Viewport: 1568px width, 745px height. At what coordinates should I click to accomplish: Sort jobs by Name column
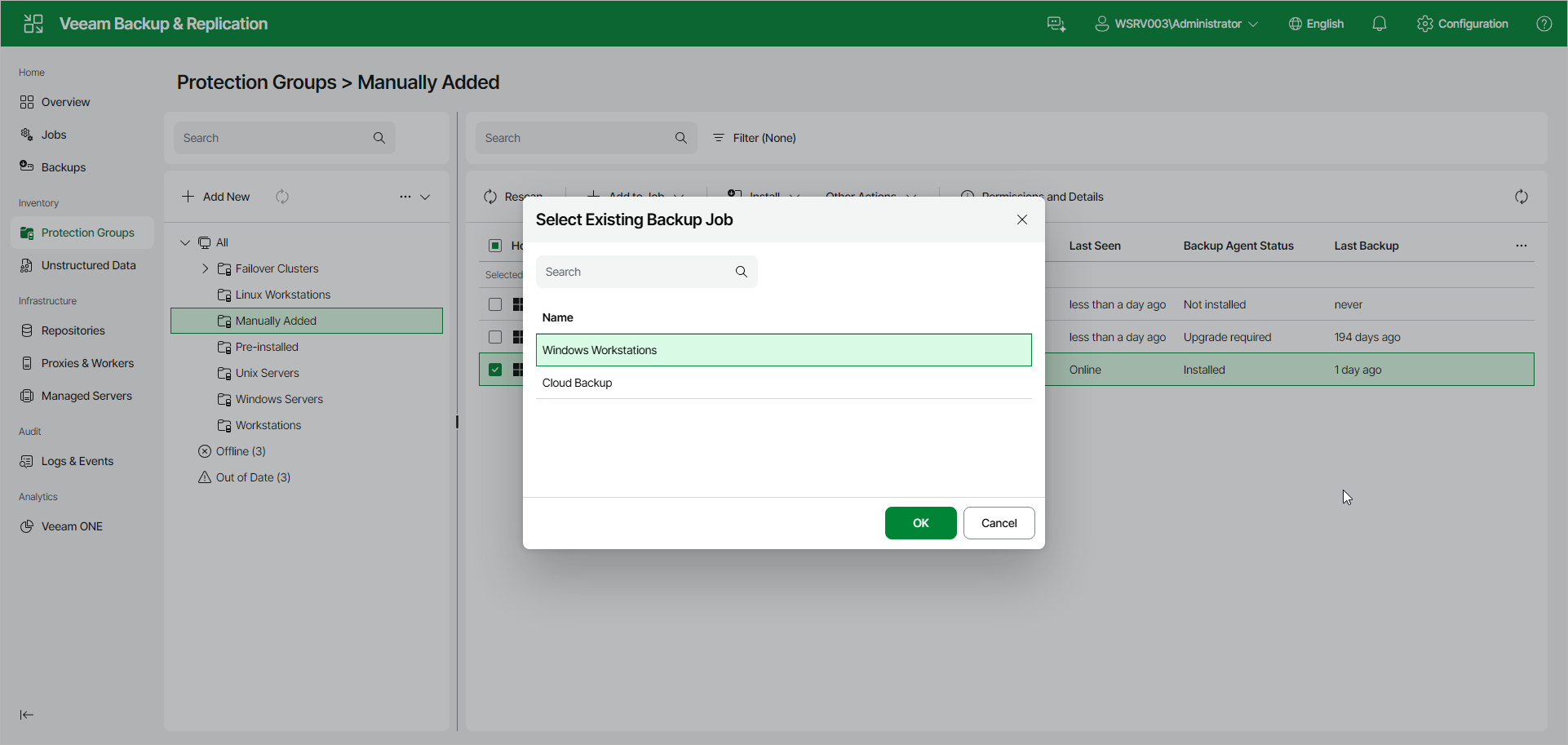click(x=558, y=317)
